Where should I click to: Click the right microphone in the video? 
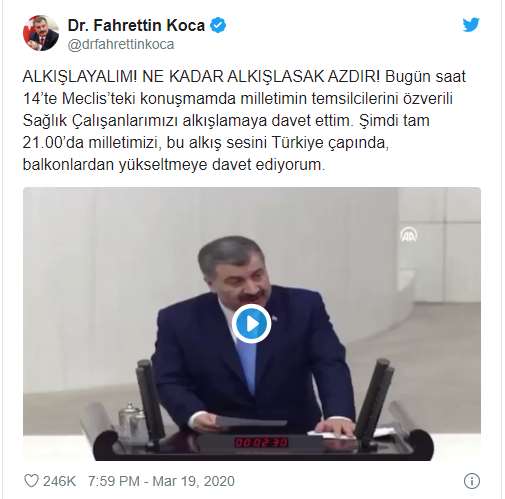(374, 399)
